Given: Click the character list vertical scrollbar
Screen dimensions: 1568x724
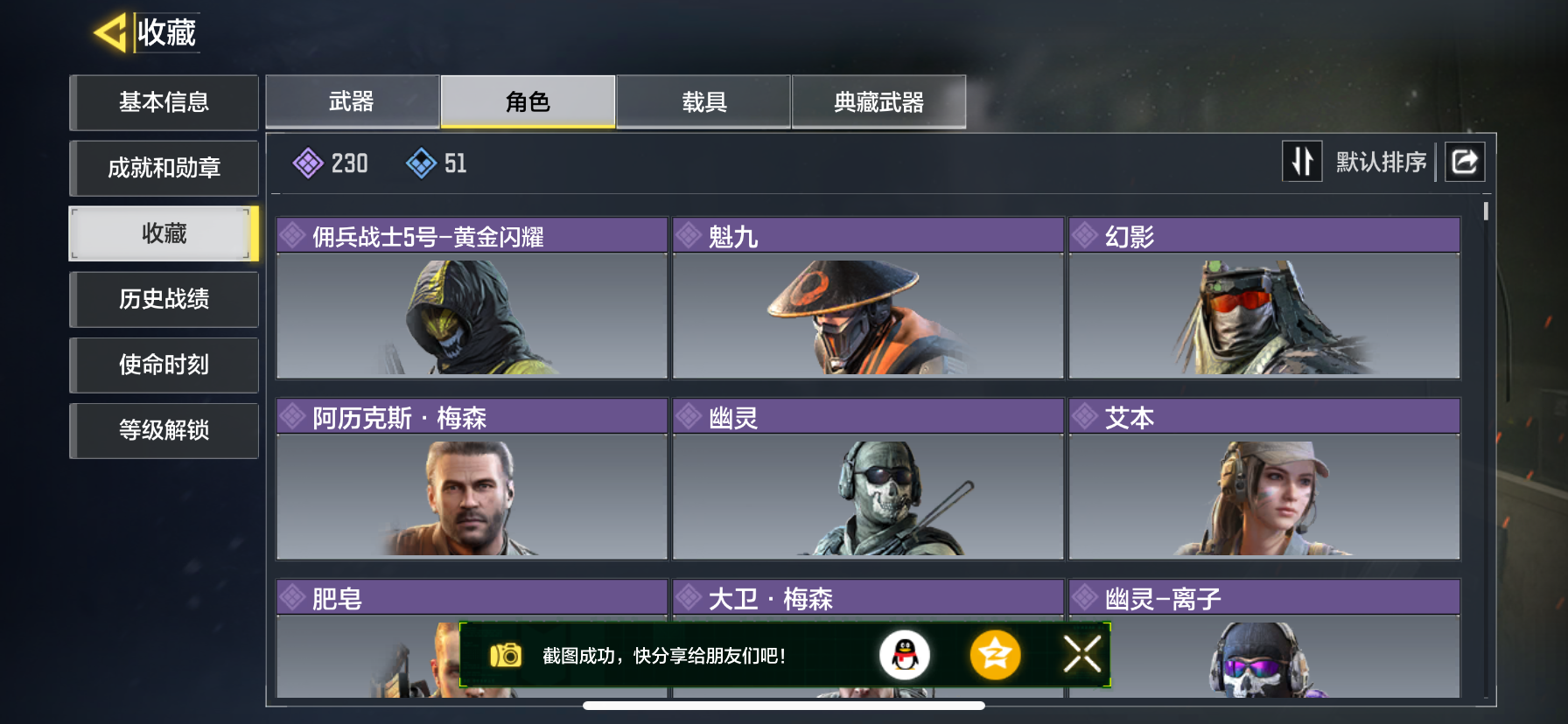Looking at the screenshot, I should (x=1486, y=211).
